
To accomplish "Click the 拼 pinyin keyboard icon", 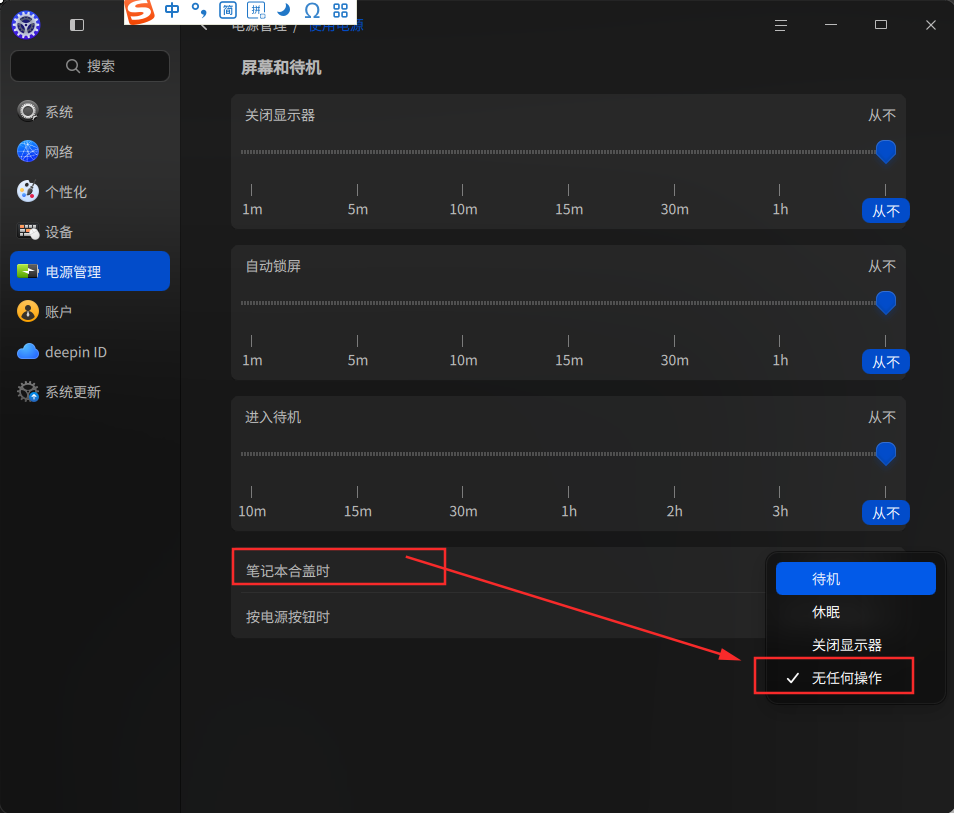I will [256, 10].
